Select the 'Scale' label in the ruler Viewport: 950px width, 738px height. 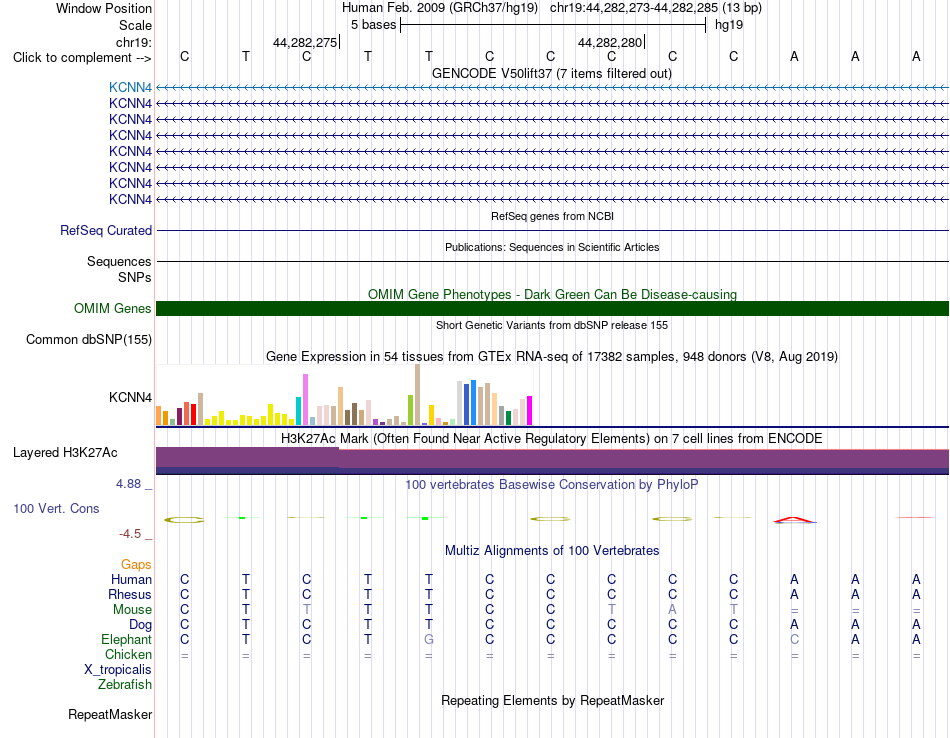[x=135, y=25]
